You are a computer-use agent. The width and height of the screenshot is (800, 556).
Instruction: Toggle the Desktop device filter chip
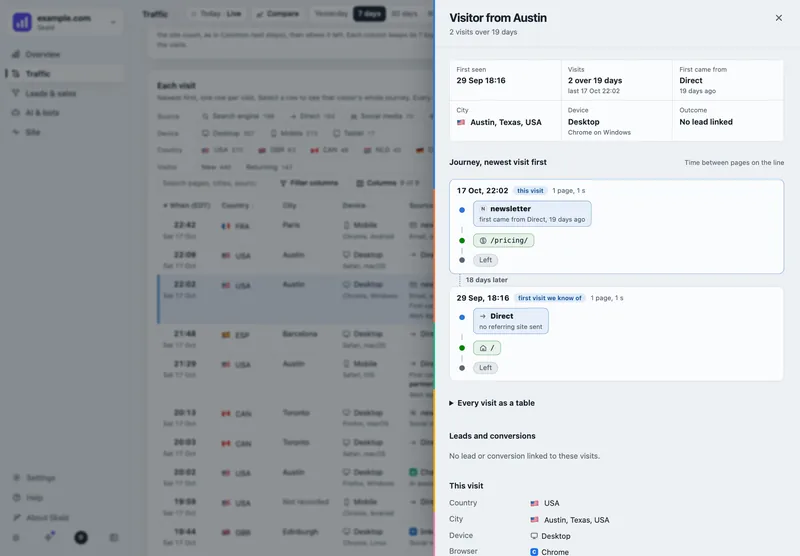coord(228,133)
